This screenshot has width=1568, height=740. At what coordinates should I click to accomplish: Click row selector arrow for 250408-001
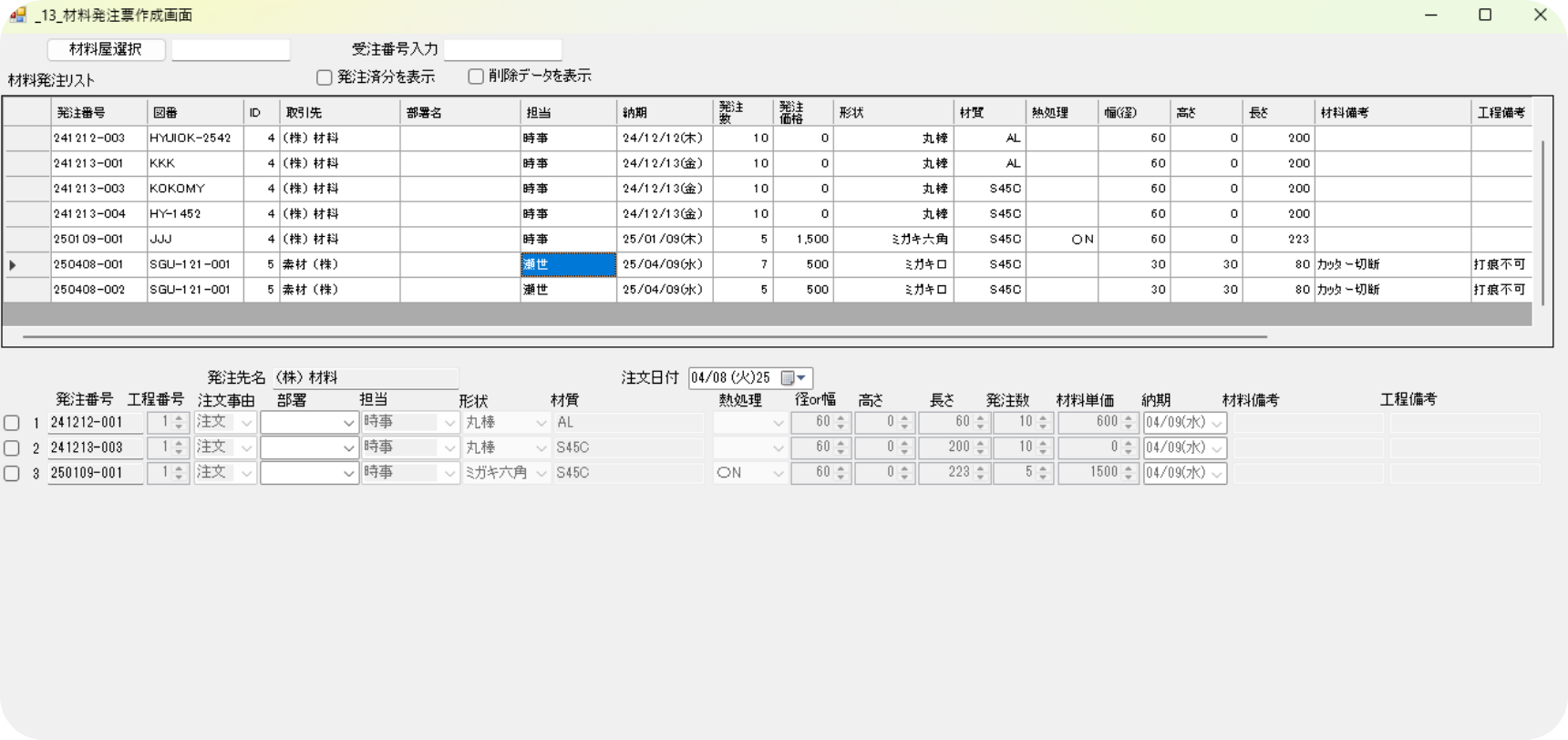pos(14,265)
